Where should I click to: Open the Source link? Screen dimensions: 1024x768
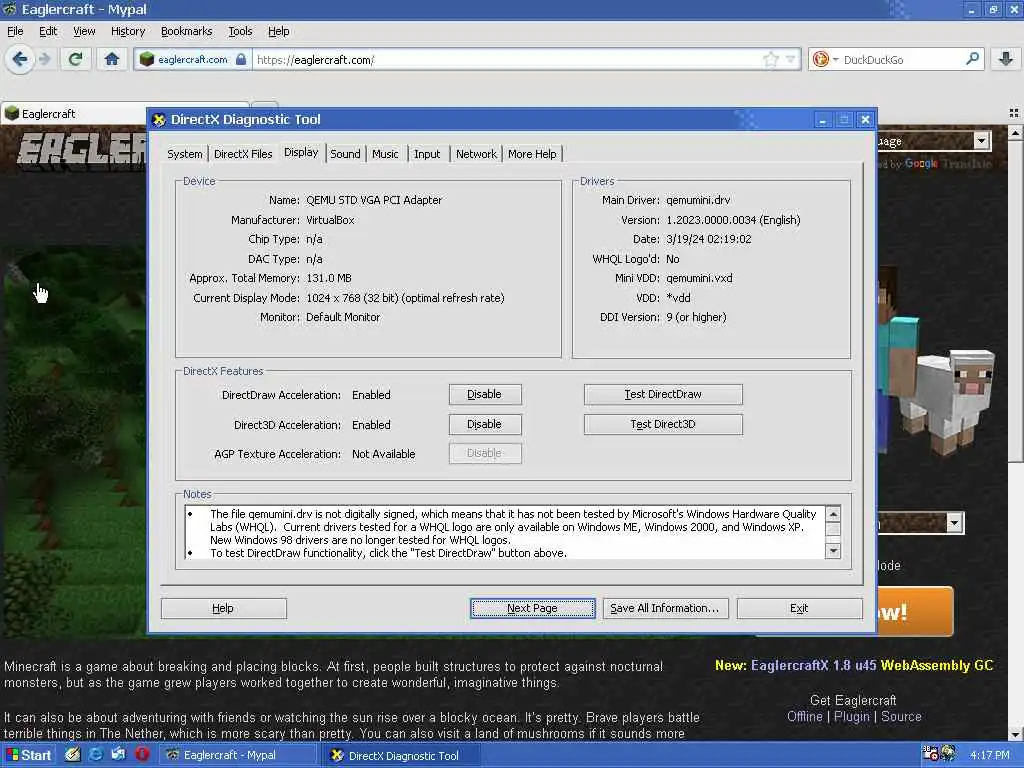901,716
